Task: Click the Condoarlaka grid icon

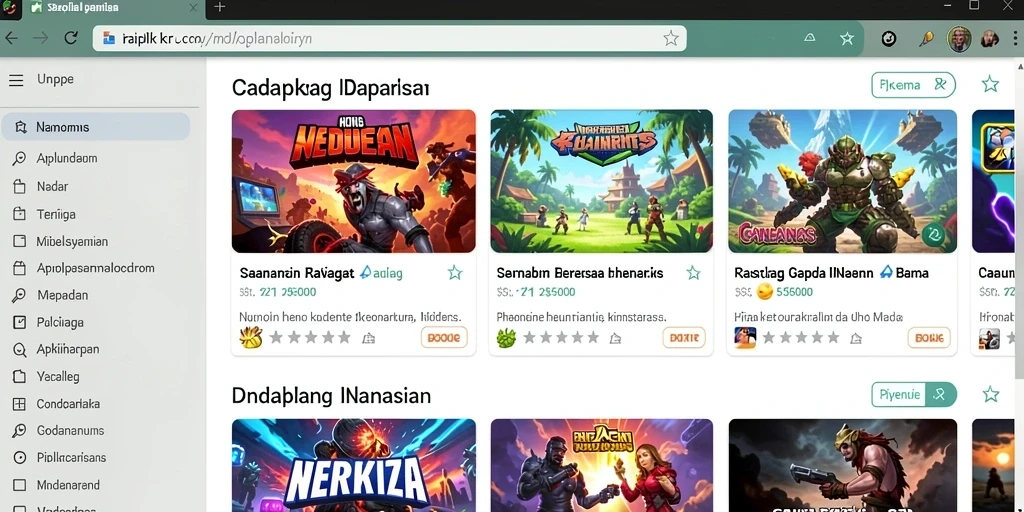Action: (19, 404)
